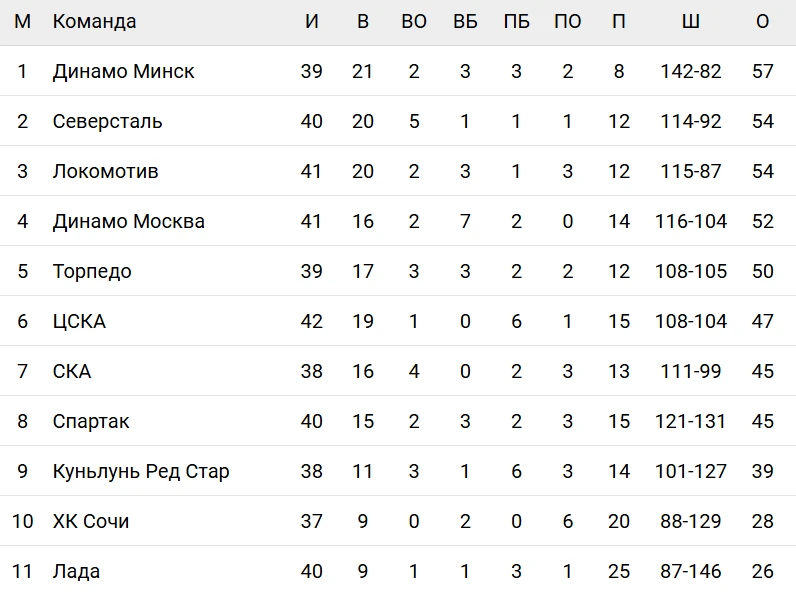The image size is (796, 592).
Task: Select the Локомотив team name
Action: 105,172
